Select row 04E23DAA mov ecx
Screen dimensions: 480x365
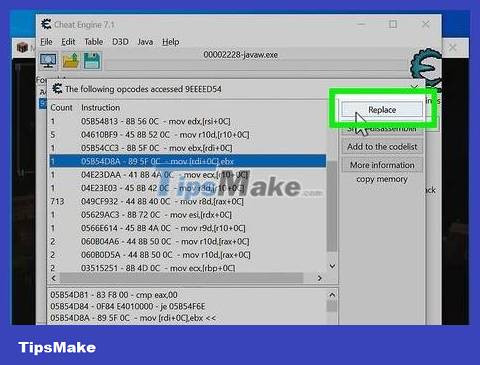[188, 175]
